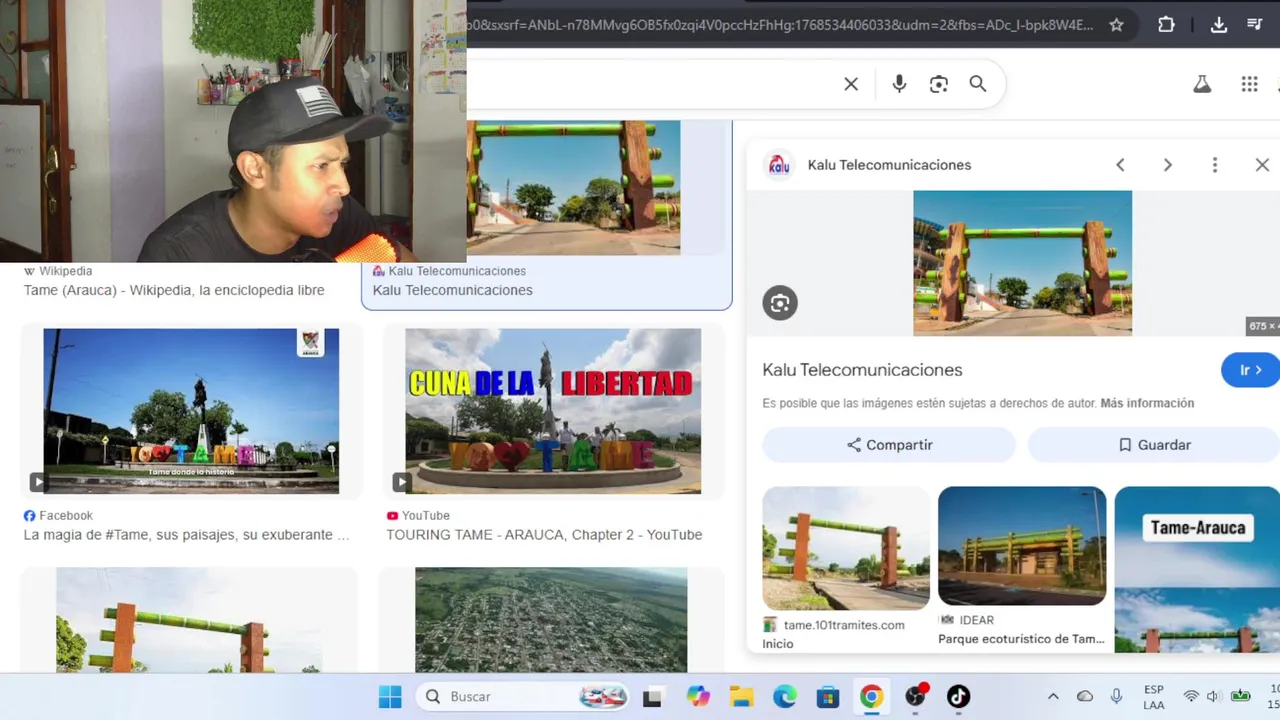This screenshot has height=720, width=1280.
Task: Open bottom-left bamboo arch image result
Action: point(189,620)
